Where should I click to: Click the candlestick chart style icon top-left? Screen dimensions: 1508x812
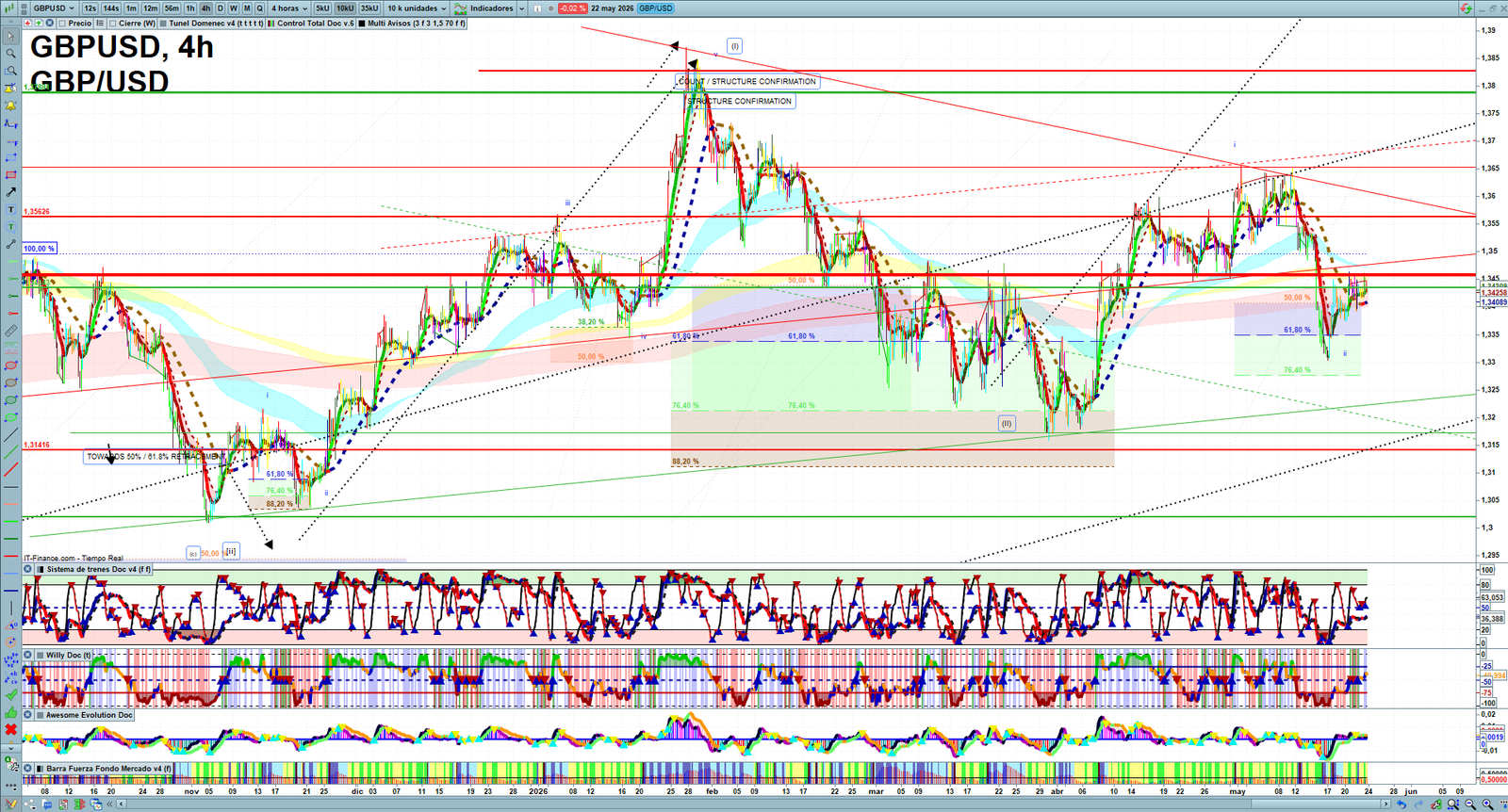click(x=9, y=8)
